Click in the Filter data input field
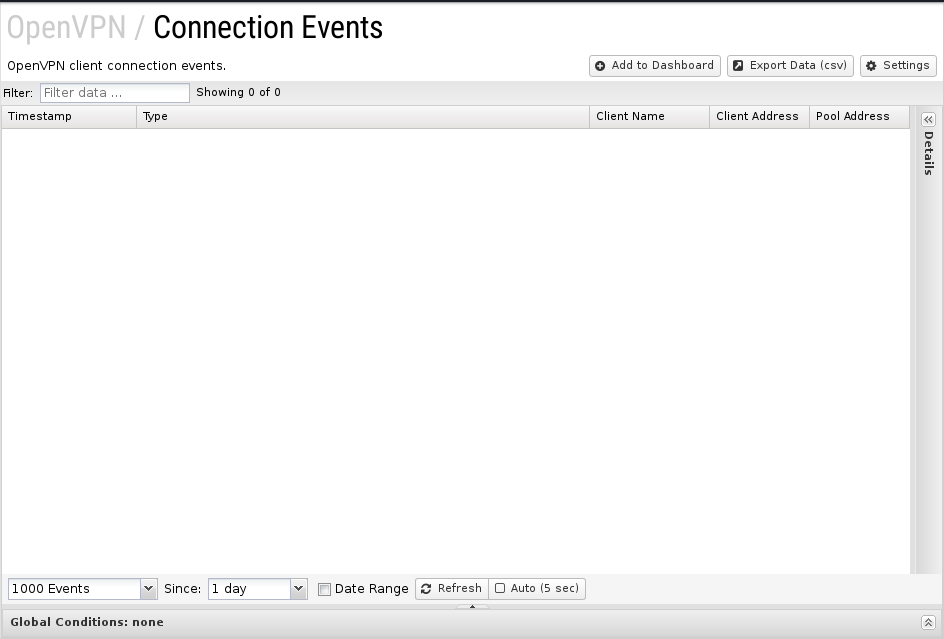This screenshot has height=639, width=944. pos(114,93)
